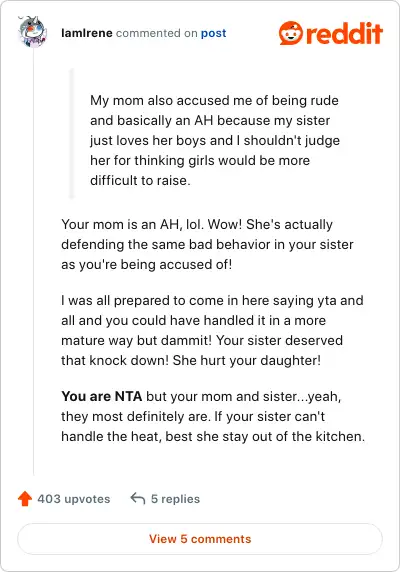Image resolution: width=400 pixels, height=572 pixels.
Task: Open the IamIrene username profile
Action: coord(87,33)
